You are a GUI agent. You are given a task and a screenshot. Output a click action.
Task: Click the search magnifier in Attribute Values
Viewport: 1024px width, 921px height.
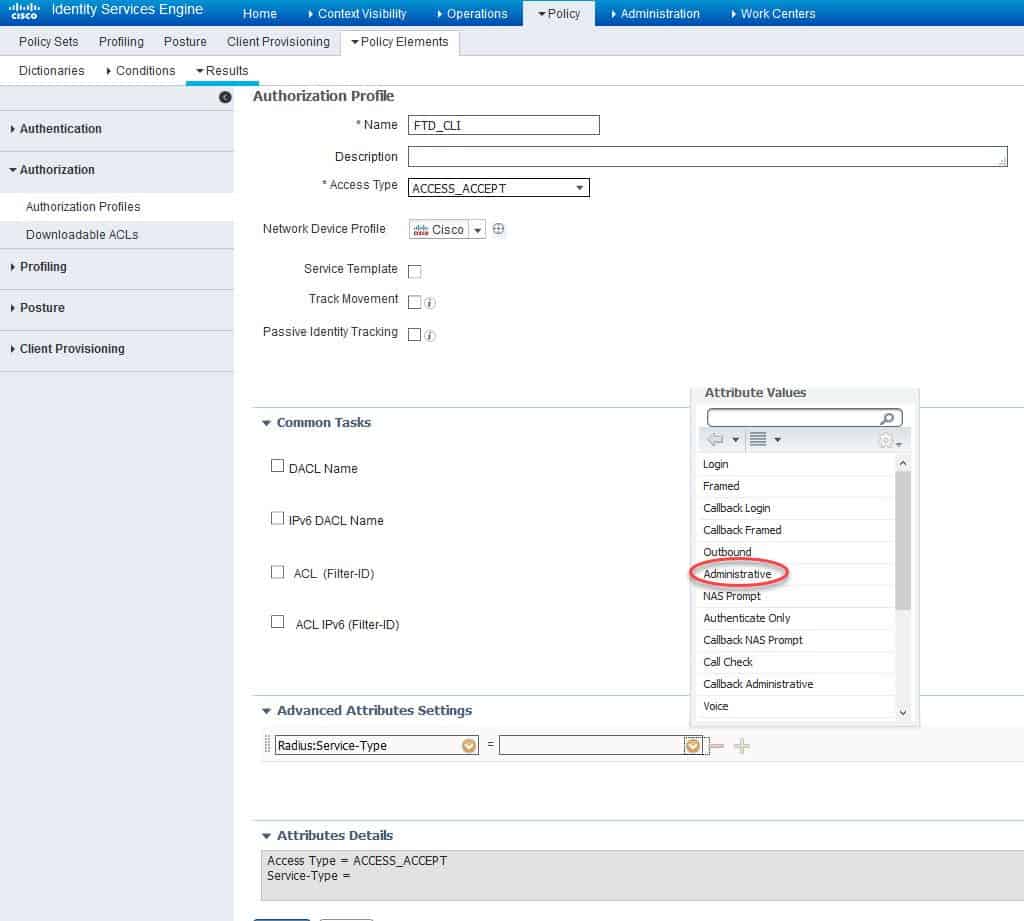888,417
